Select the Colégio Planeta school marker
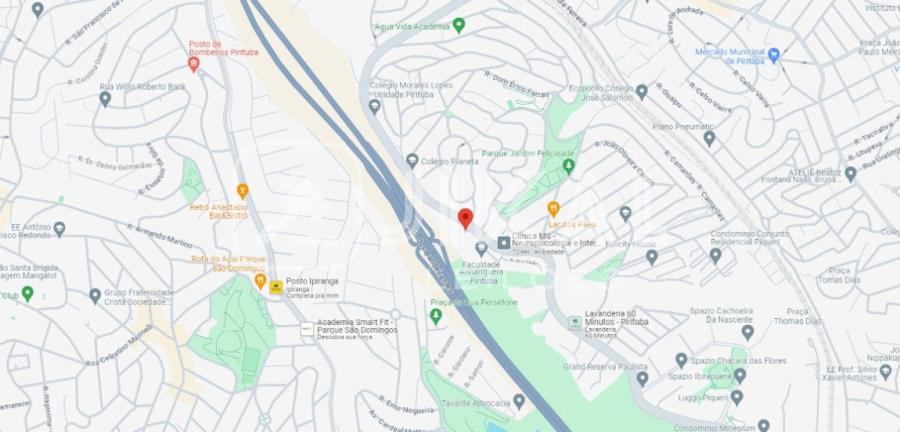Screen dimensions: 900x432 click(x=412, y=161)
